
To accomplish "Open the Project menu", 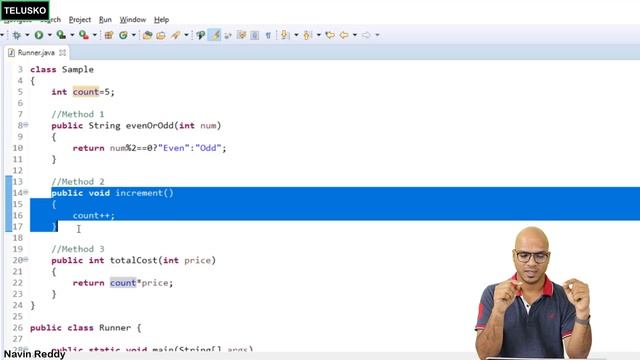I will click(x=80, y=20).
